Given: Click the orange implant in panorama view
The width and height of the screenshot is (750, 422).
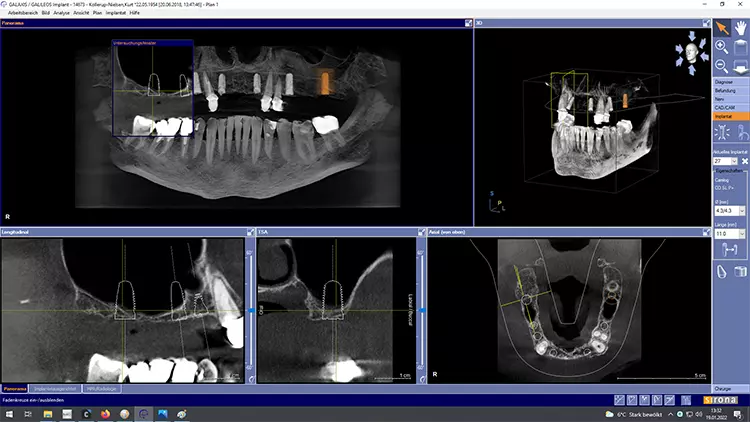Looking at the screenshot, I should pyautogui.click(x=323, y=84).
